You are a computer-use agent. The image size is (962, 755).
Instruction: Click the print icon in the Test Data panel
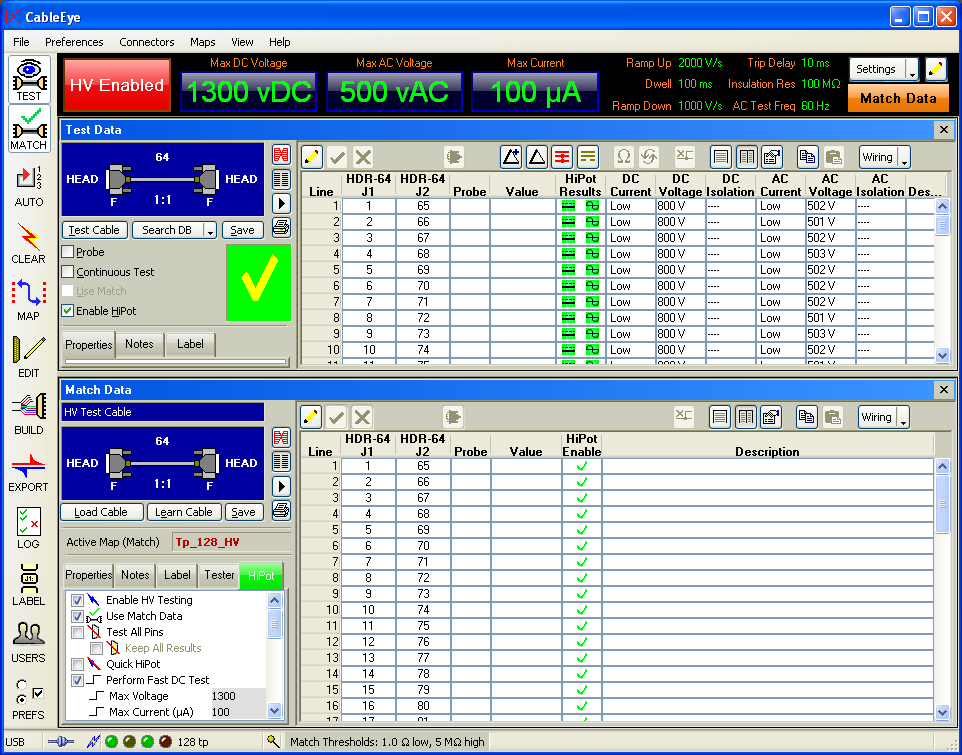(281, 228)
